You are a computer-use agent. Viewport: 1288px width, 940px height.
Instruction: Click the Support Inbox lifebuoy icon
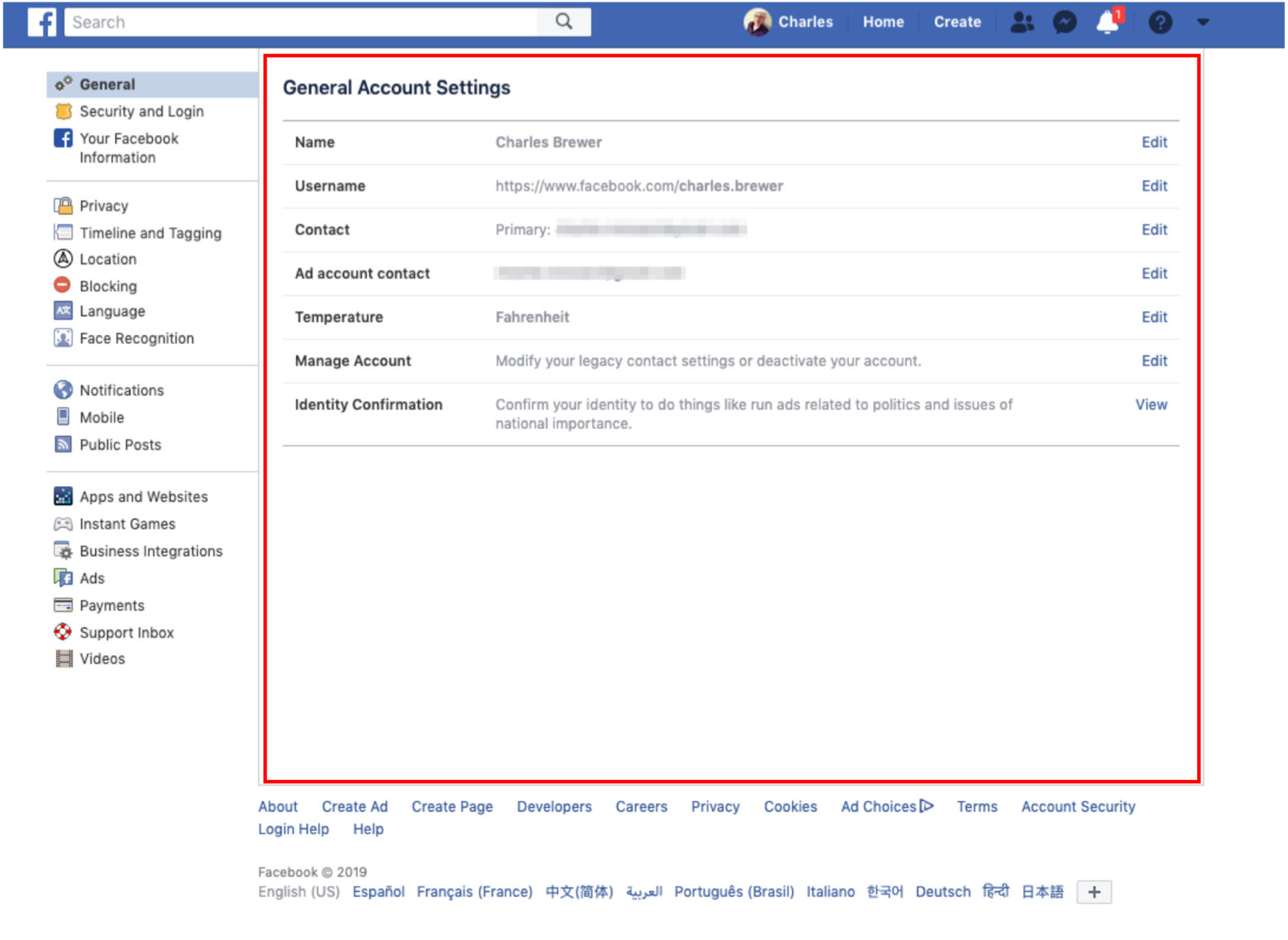[x=63, y=632]
